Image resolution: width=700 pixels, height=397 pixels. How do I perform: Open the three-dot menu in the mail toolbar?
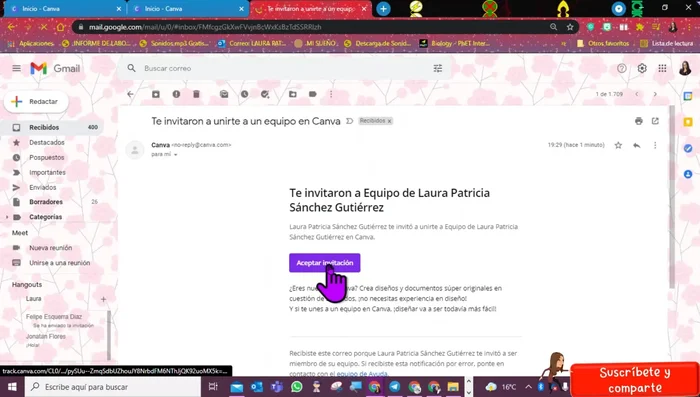331,94
